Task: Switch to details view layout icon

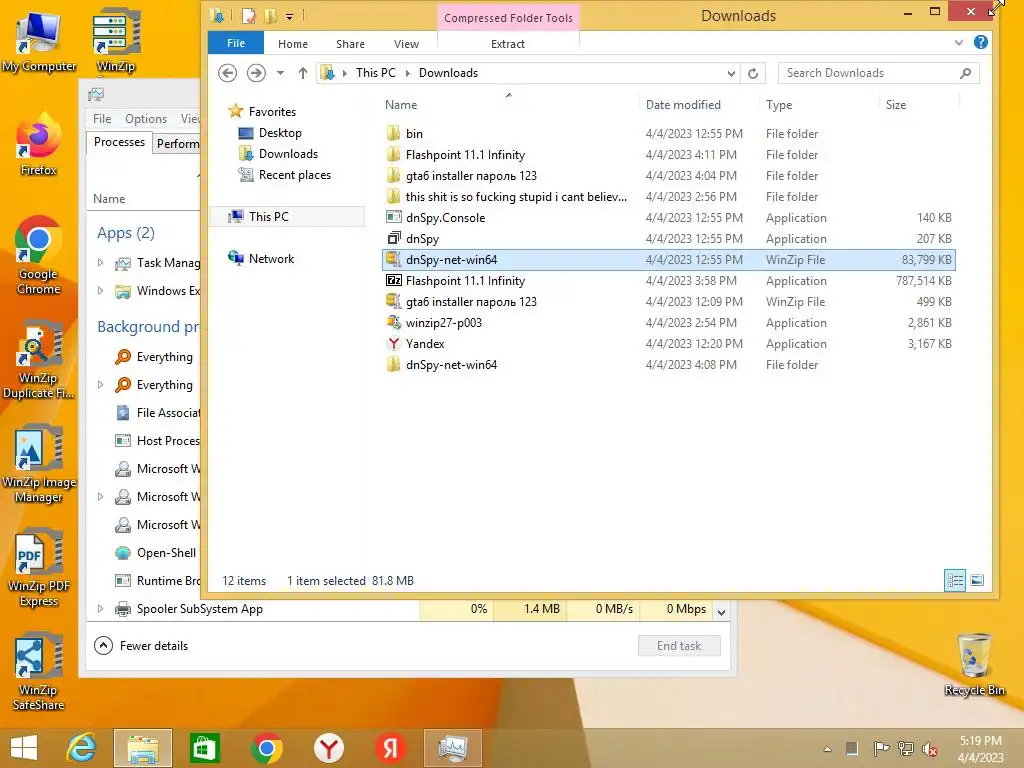Action: click(955, 581)
